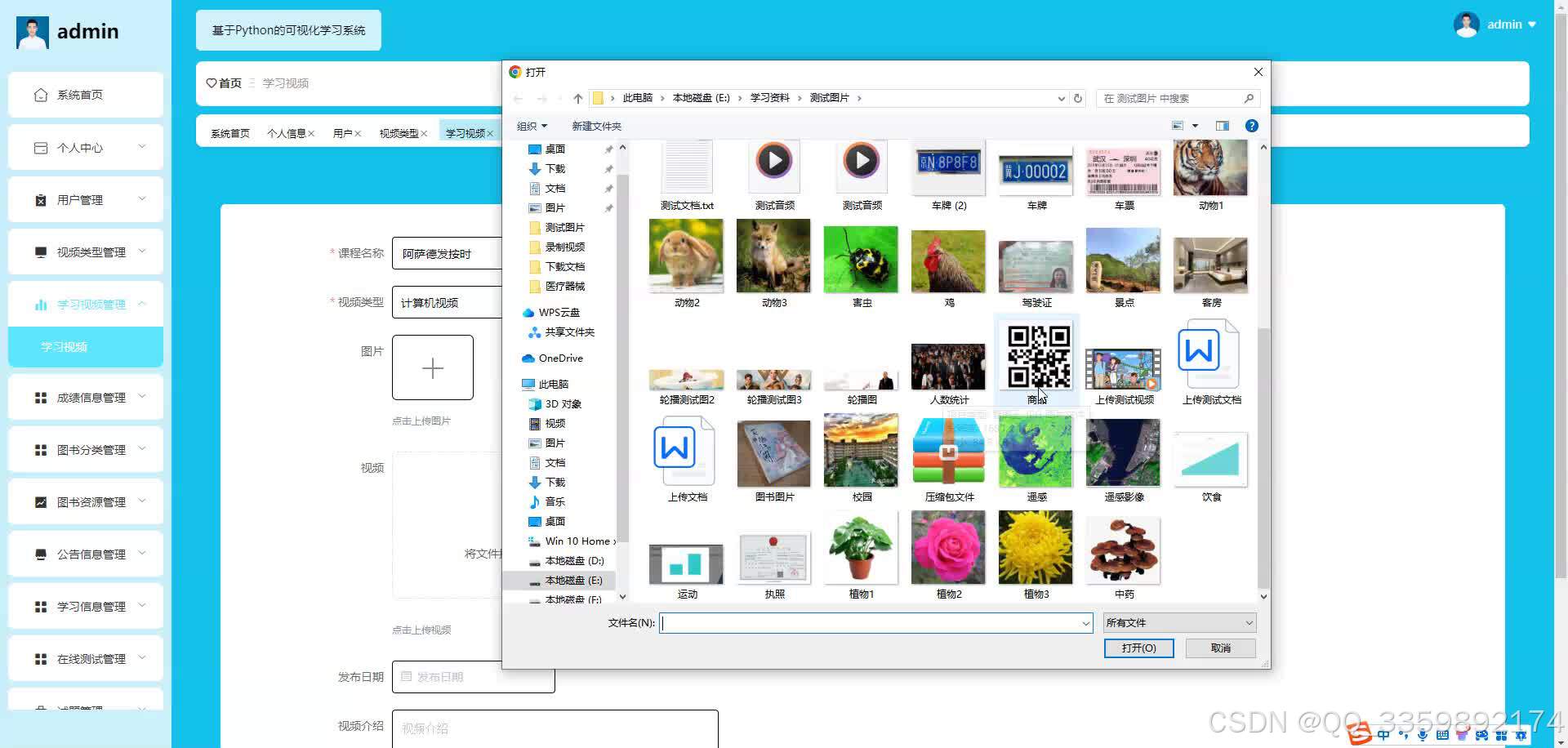Image resolution: width=1568 pixels, height=748 pixels.
Task: Toggle the preview pane icon in dialog
Action: [x=1222, y=126]
